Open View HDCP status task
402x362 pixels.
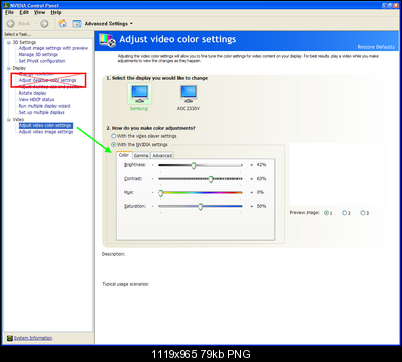click(36, 99)
